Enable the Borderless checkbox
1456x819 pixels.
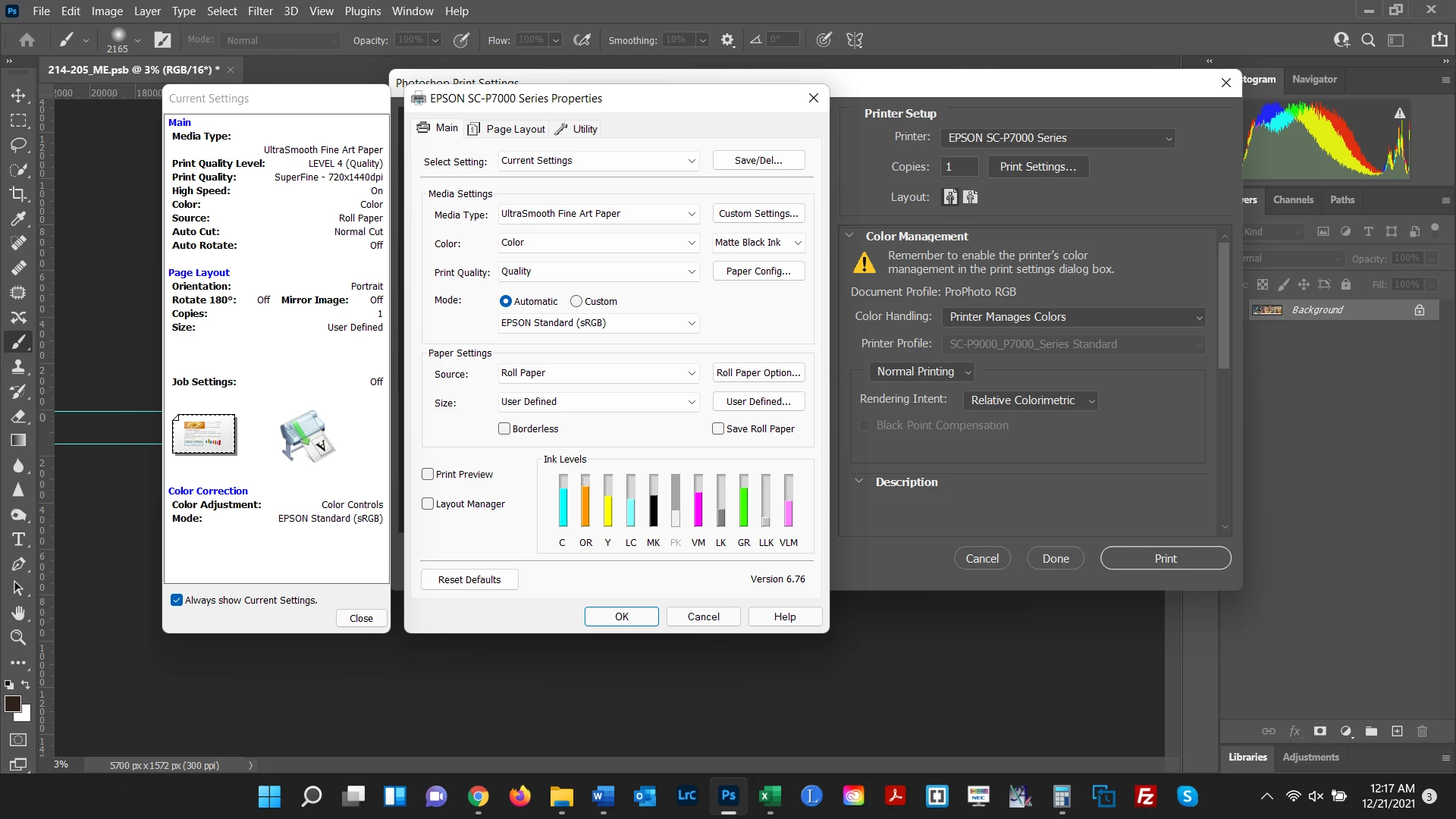504,428
